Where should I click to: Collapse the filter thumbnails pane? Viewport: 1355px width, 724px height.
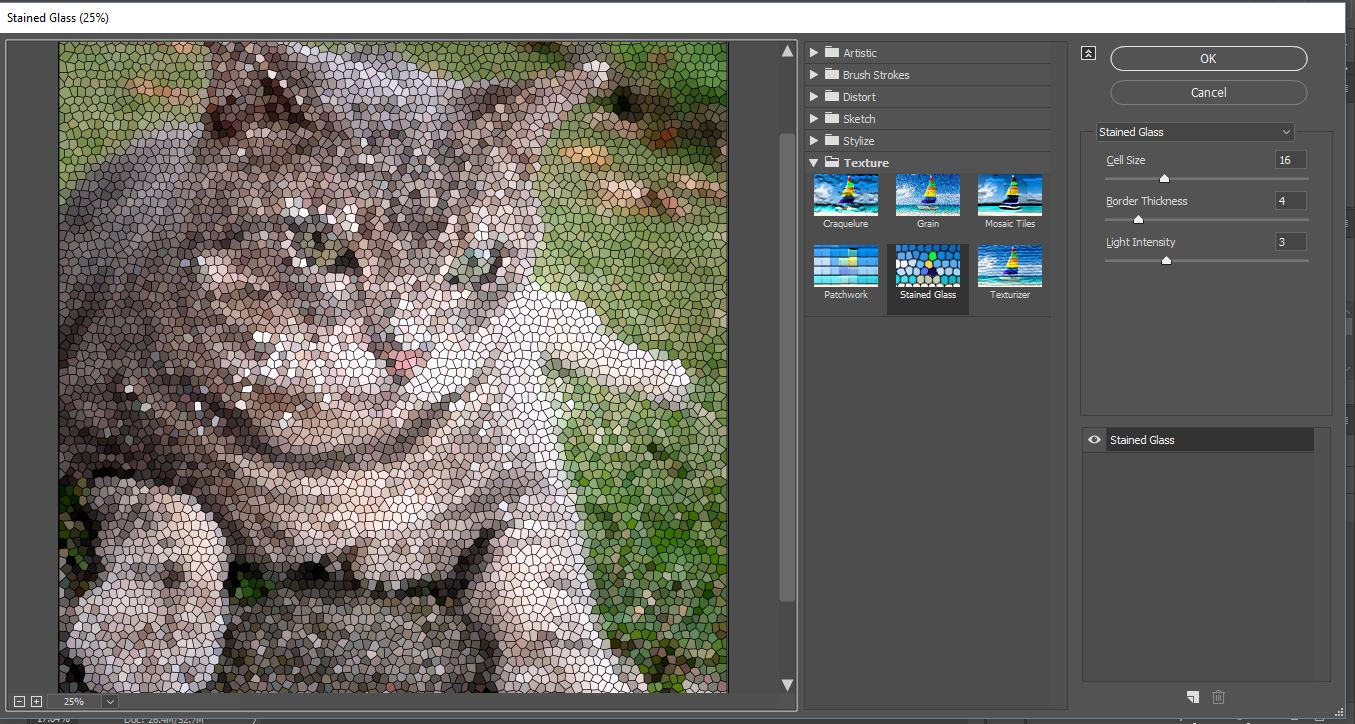(1088, 53)
